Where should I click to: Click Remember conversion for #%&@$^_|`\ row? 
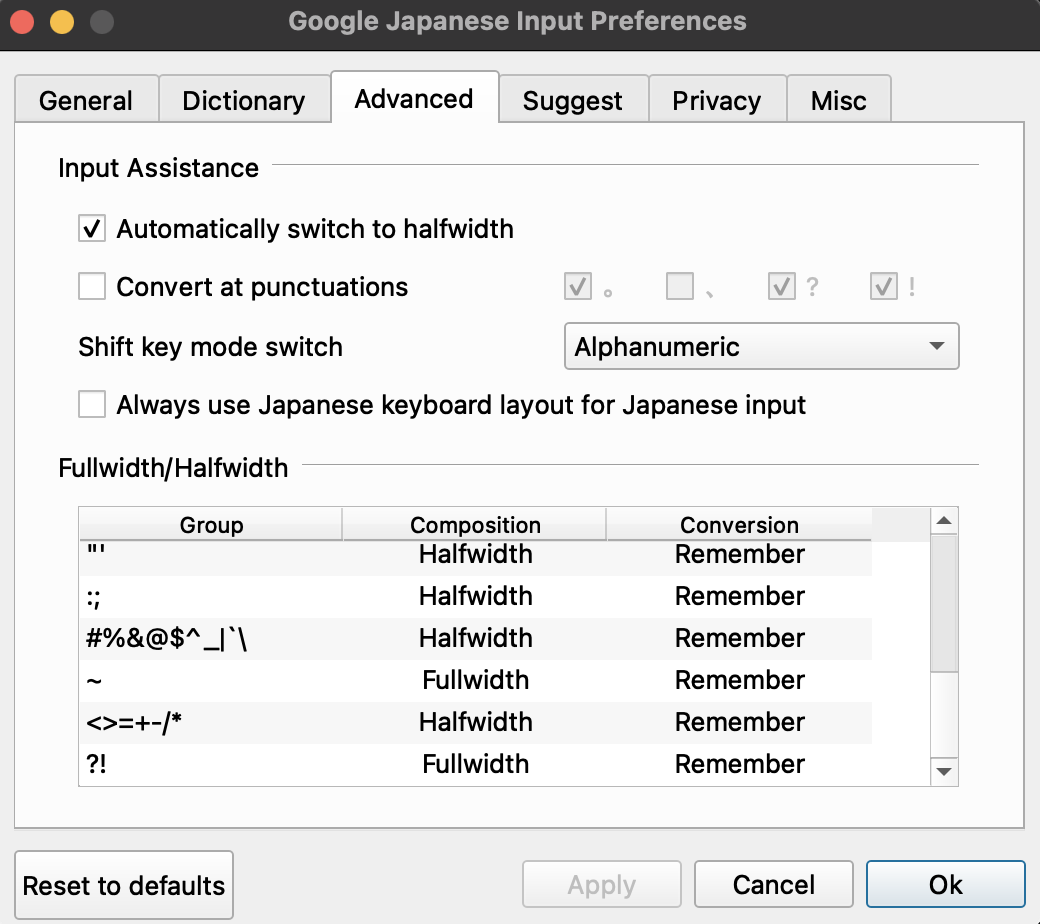click(x=740, y=638)
